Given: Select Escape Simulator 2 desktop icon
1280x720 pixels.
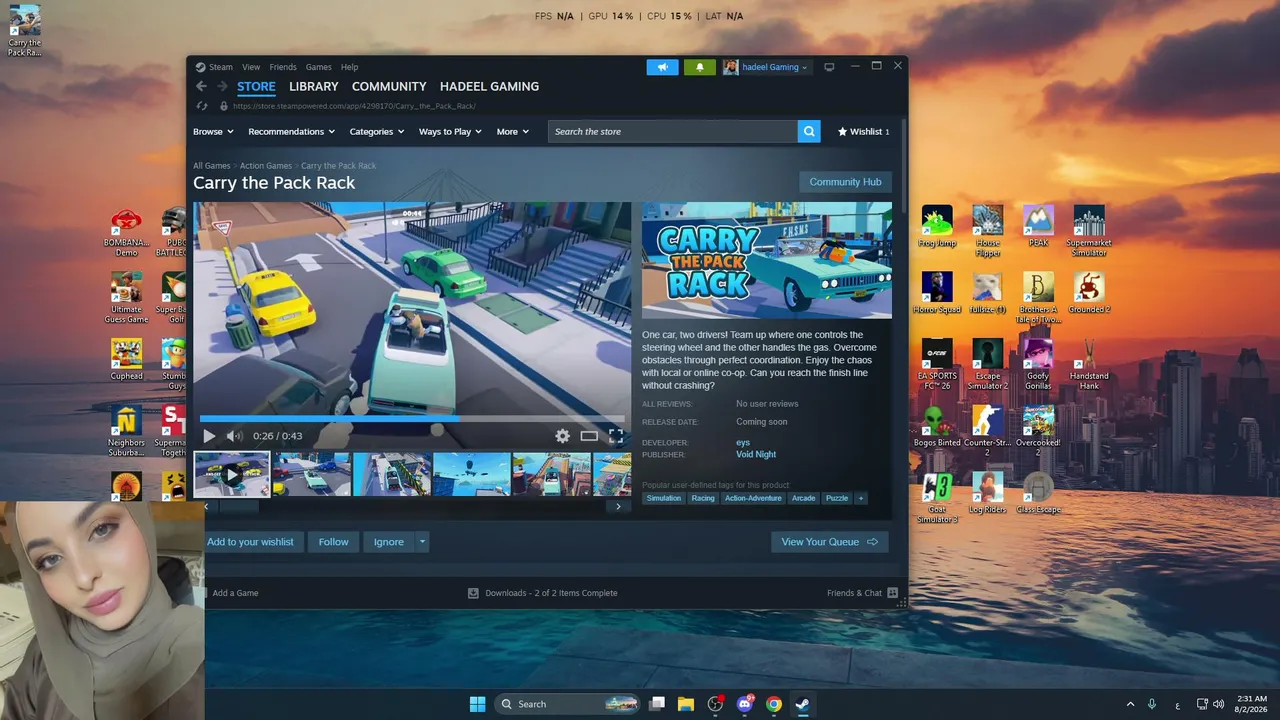Looking at the screenshot, I should [x=988, y=365].
